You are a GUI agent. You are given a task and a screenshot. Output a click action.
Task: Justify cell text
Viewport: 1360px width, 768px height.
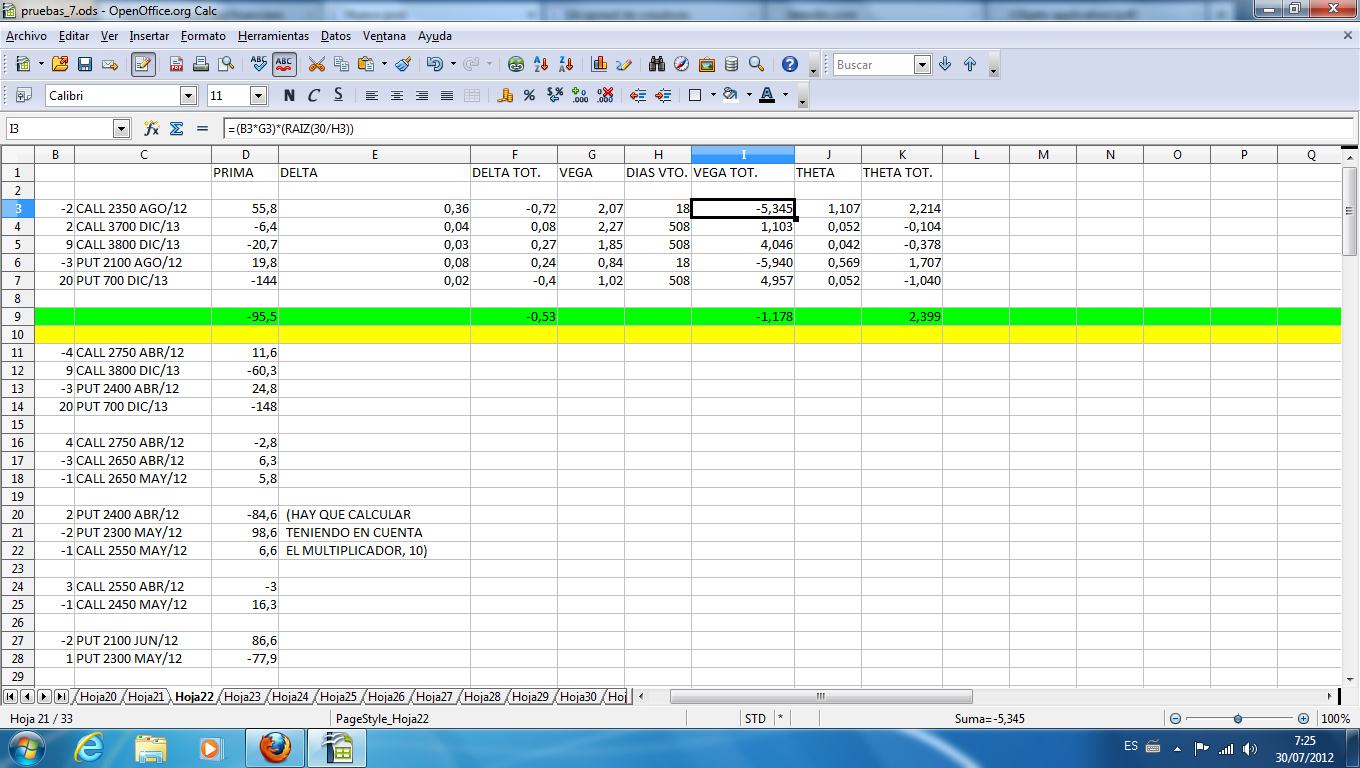(447, 96)
